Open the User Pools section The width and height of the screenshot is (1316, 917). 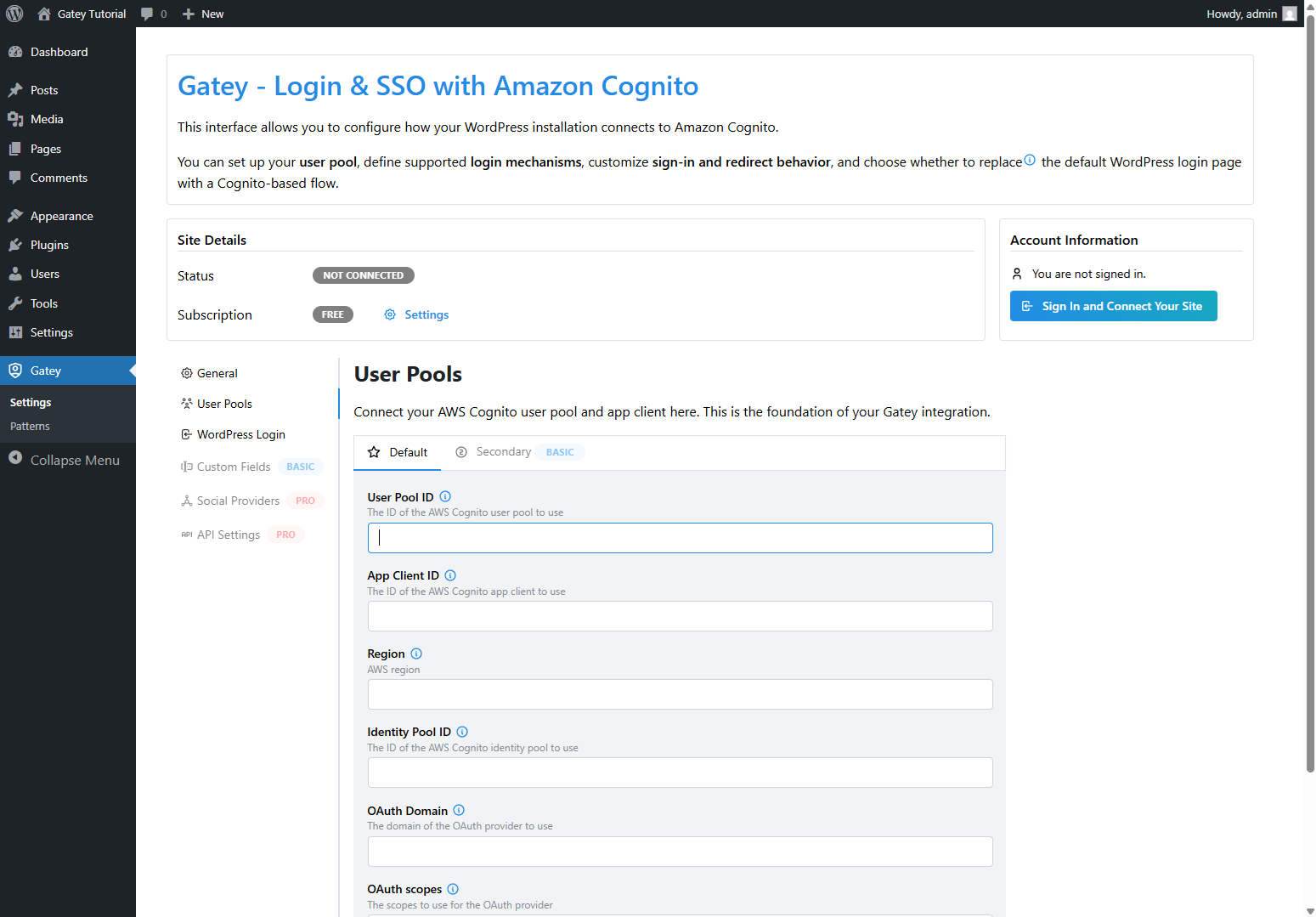pyautogui.click(x=253, y=404)
